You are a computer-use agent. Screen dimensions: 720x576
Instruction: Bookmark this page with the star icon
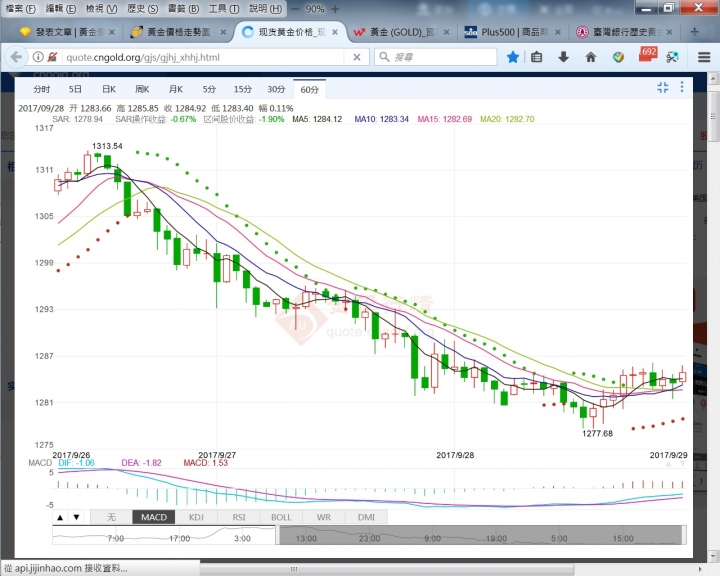click(x=513, y=57)
